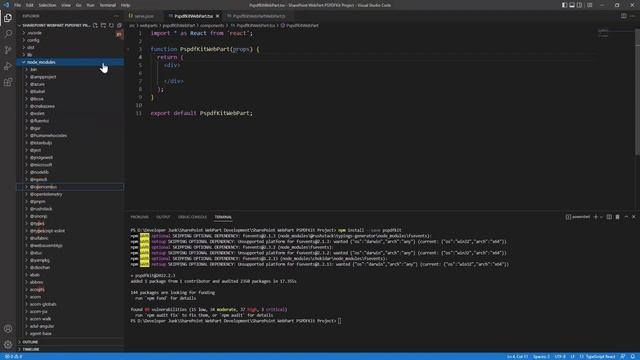This screenshot has height=360, width=640.
Task: Maximize the terminal panel size
Action: [626, 217]
